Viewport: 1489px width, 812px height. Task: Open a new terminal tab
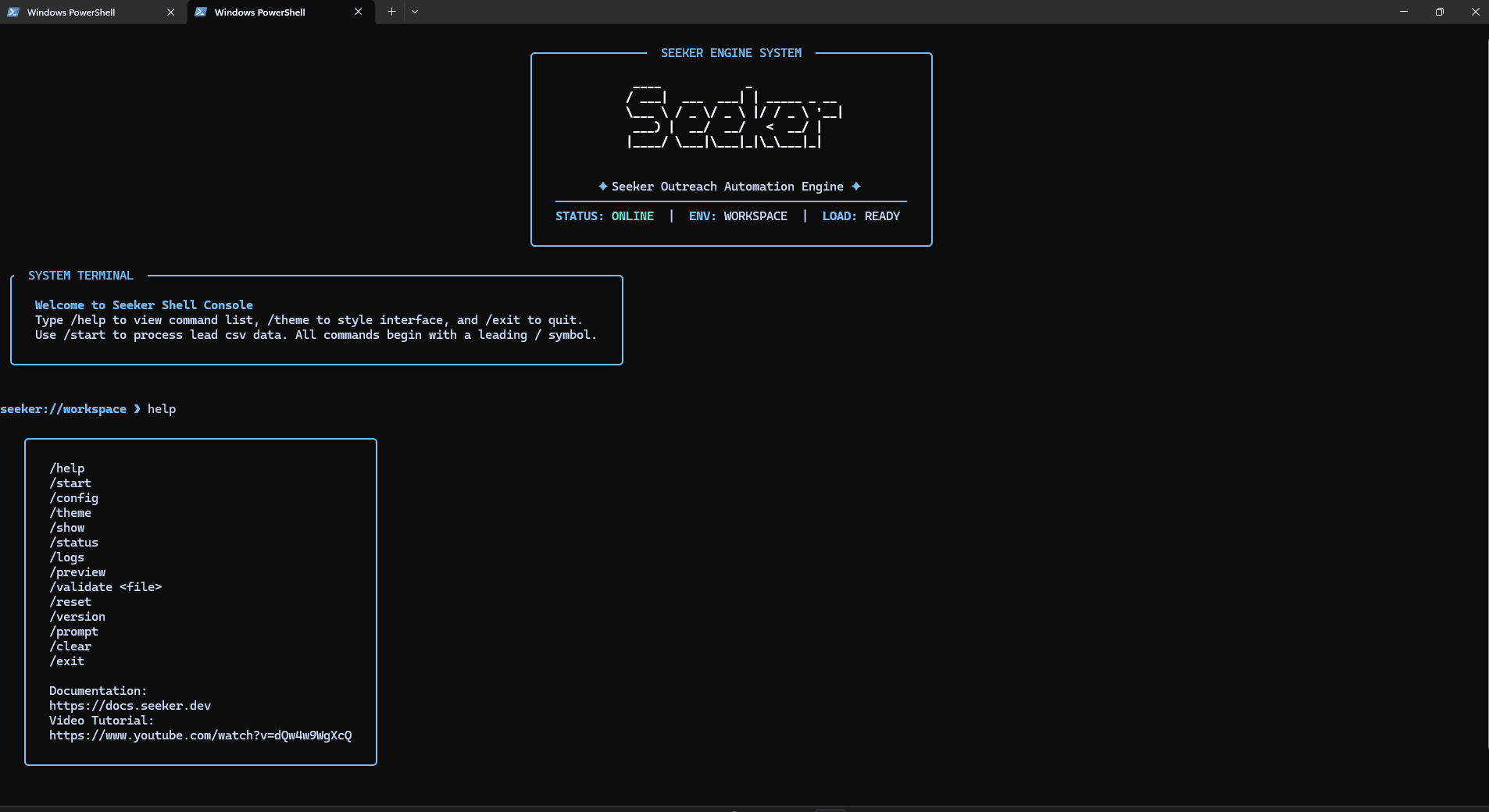pyautogui.click(x=391, y=12)
